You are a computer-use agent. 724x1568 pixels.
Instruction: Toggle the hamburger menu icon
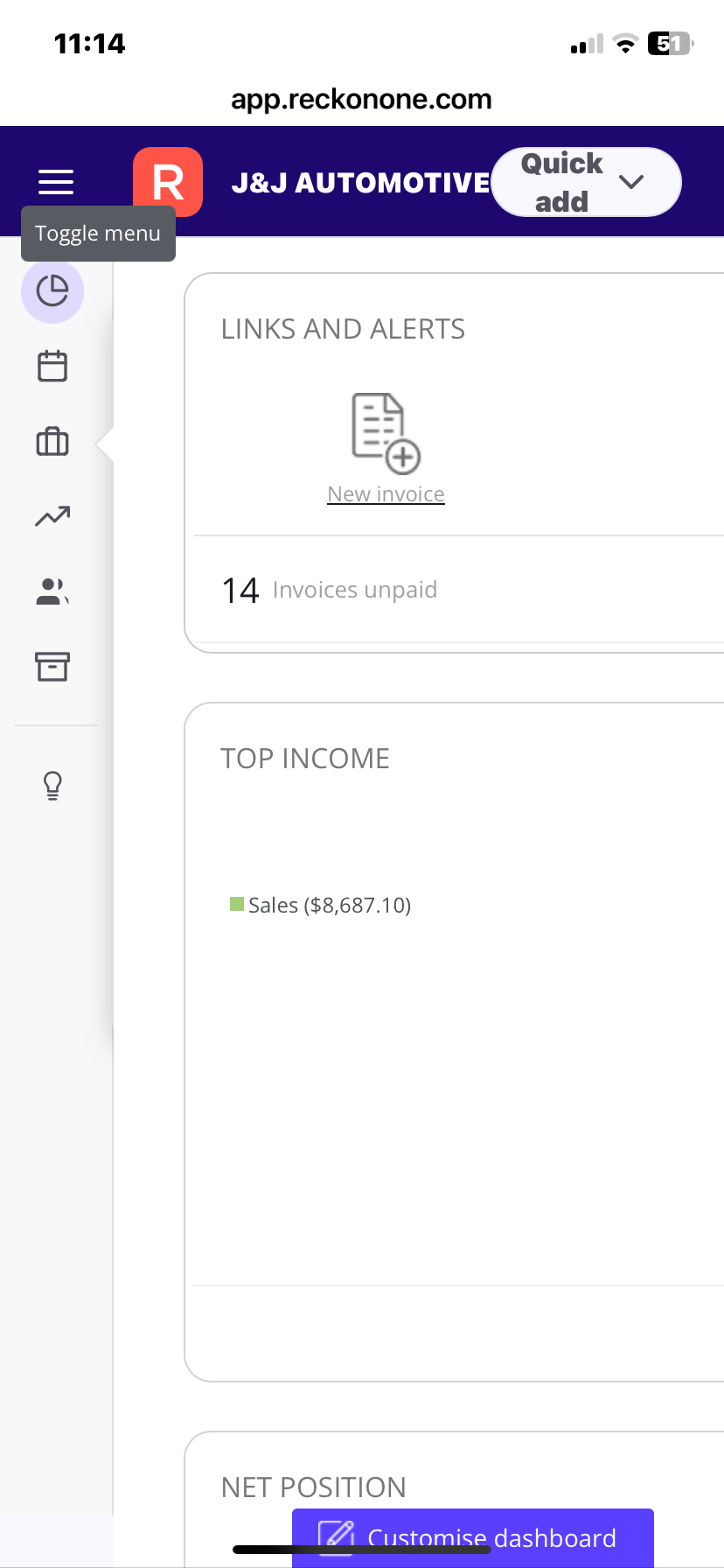pyautogui.click(x=56, y=181)
